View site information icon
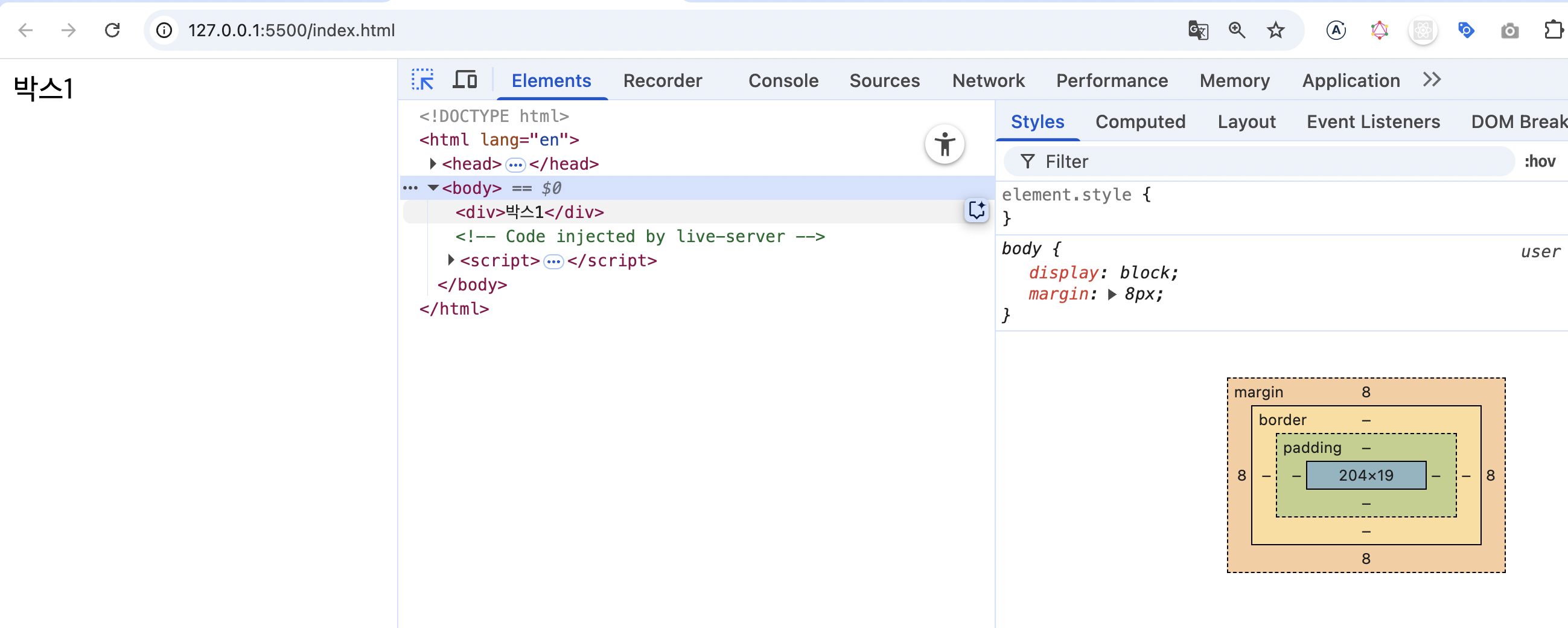The image size is (1568, 628). pos(164,30)
